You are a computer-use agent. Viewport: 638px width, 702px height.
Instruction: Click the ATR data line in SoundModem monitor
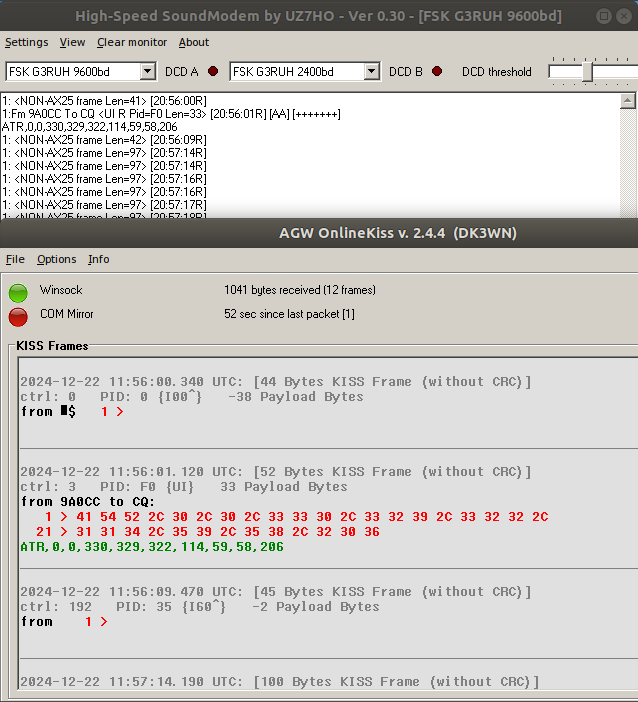(x=90, y=127)
